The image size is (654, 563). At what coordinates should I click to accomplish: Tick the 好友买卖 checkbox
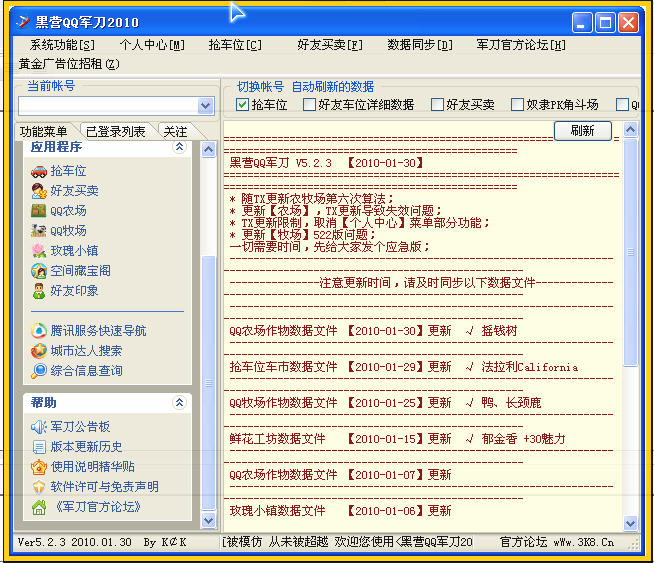(x=437, y=104)
